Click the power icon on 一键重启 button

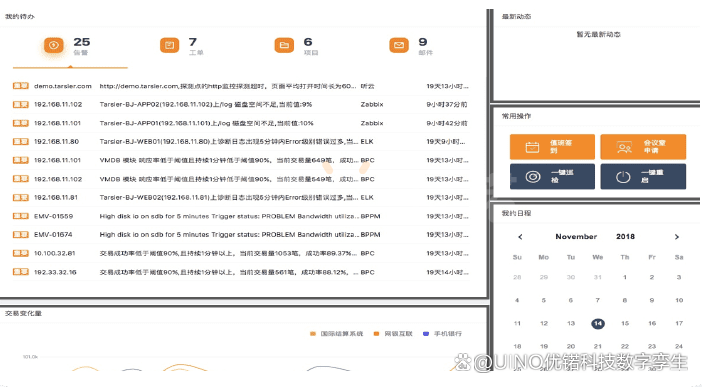(623, 177)
